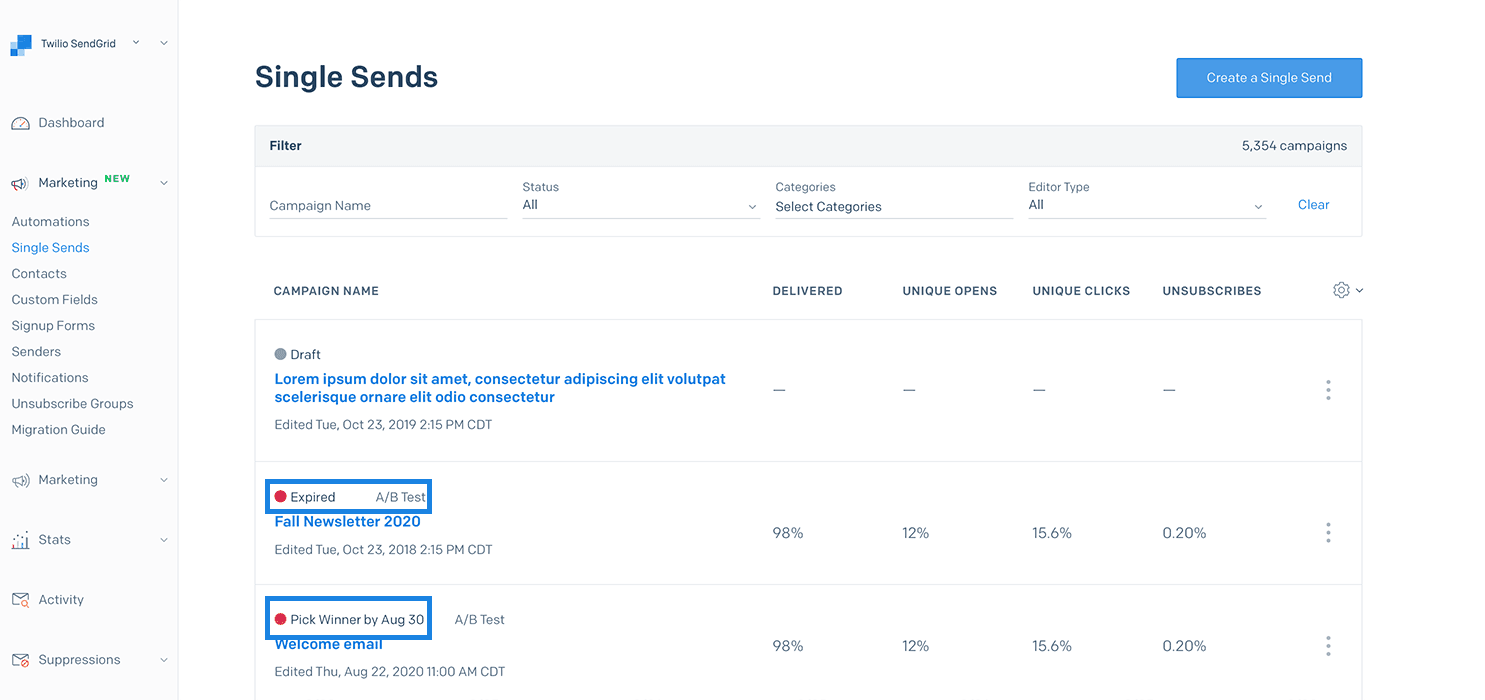Screen dimensions: 1485x700
Task: Select Single Sends in the sidebar
Action: click(x=50, y=247)
